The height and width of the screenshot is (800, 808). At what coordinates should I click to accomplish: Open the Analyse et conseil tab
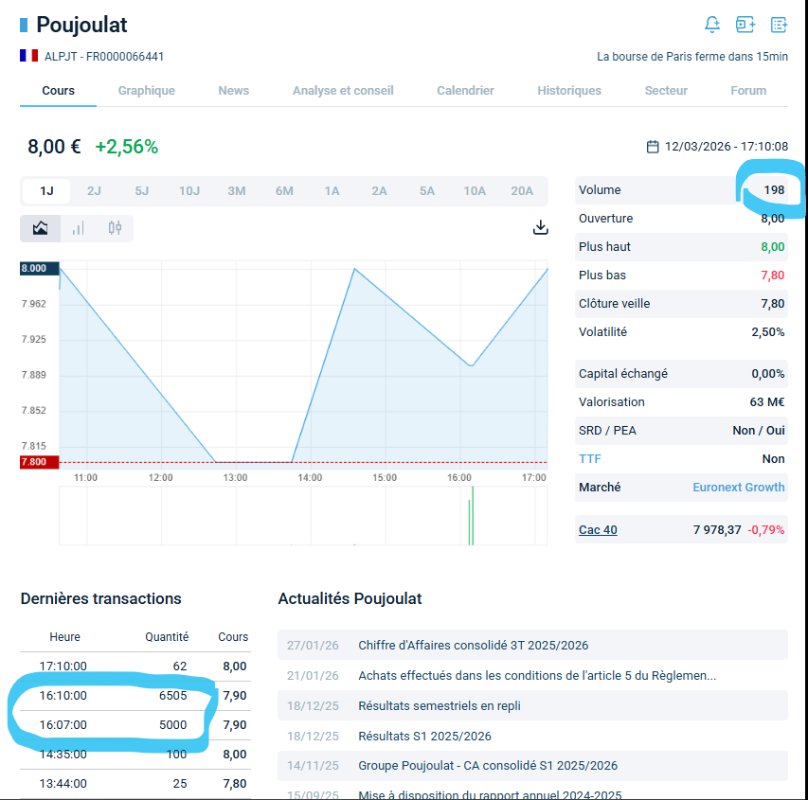(343, 90)
